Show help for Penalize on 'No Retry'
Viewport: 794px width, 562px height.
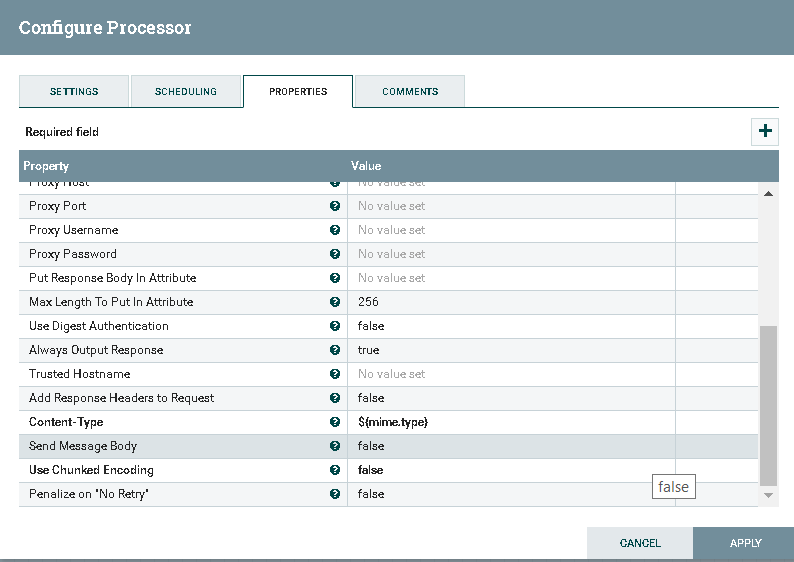coord(335,494)
